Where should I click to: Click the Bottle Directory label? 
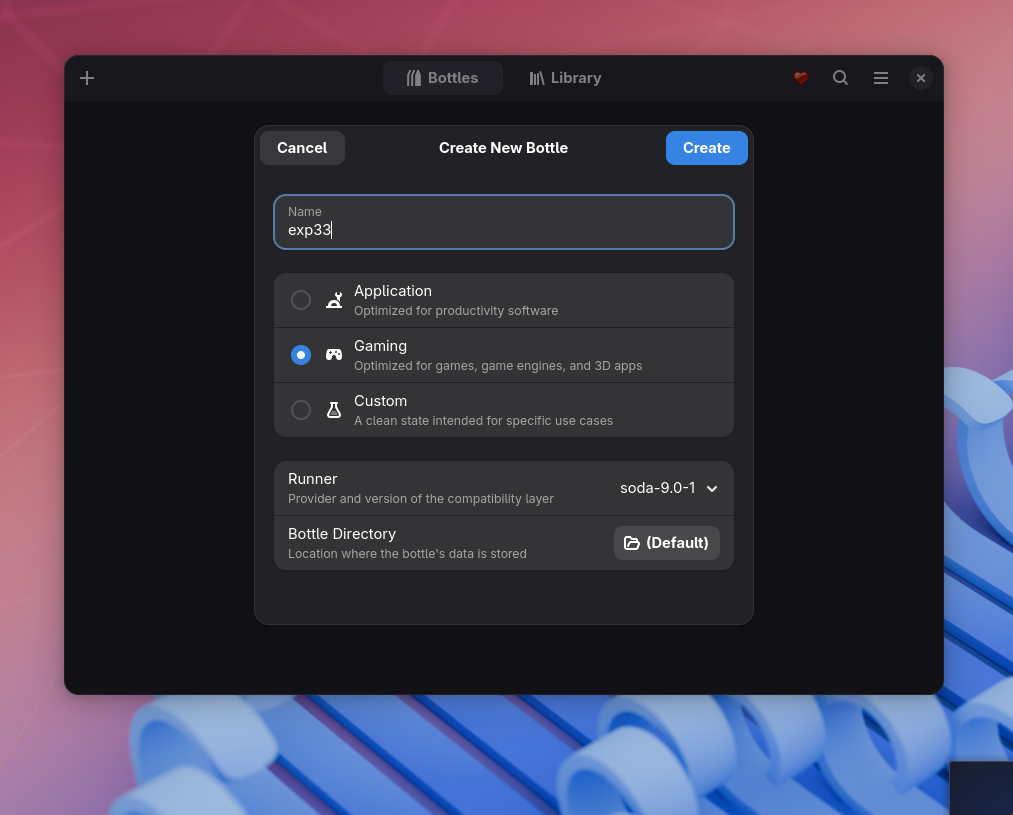point(342,534)
